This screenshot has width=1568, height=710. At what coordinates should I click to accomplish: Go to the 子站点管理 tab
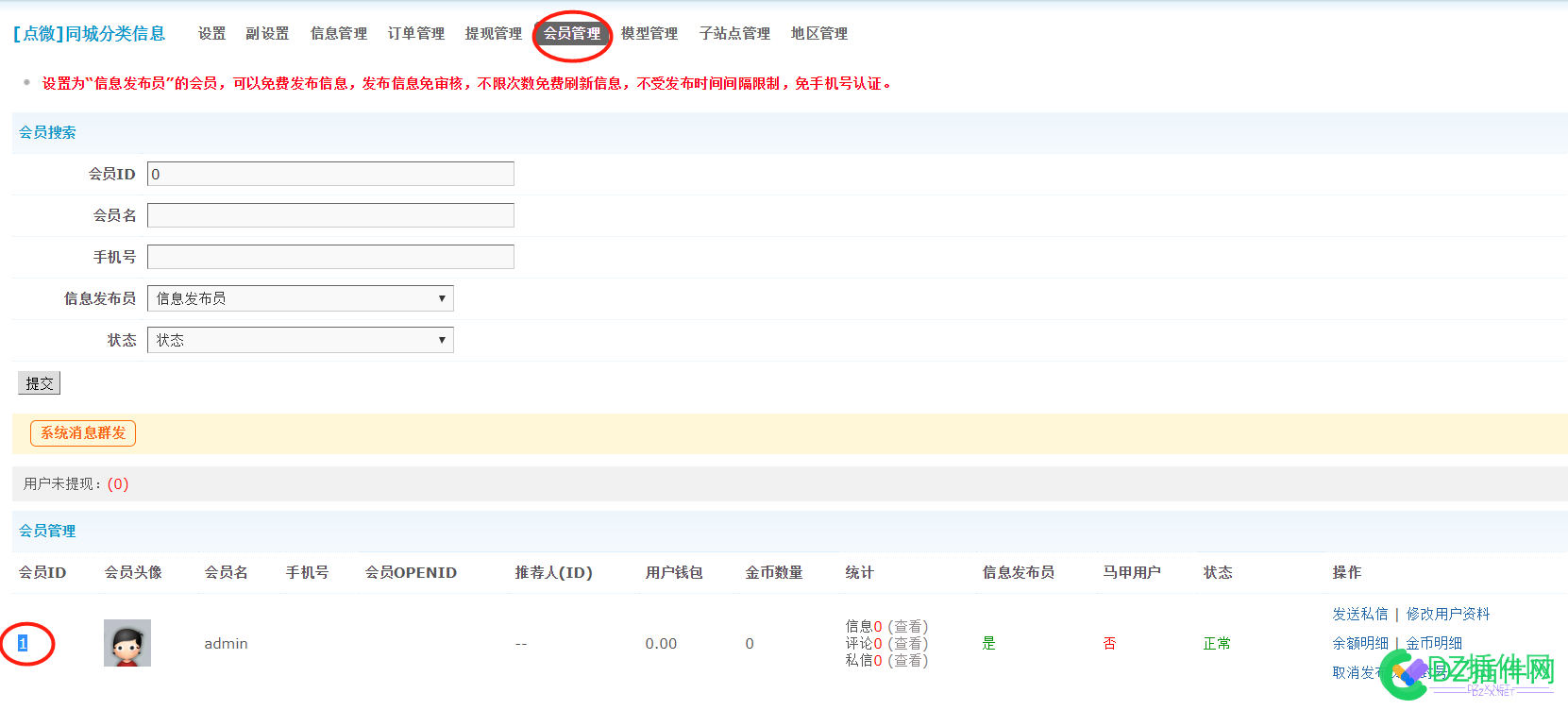[734, 34]
